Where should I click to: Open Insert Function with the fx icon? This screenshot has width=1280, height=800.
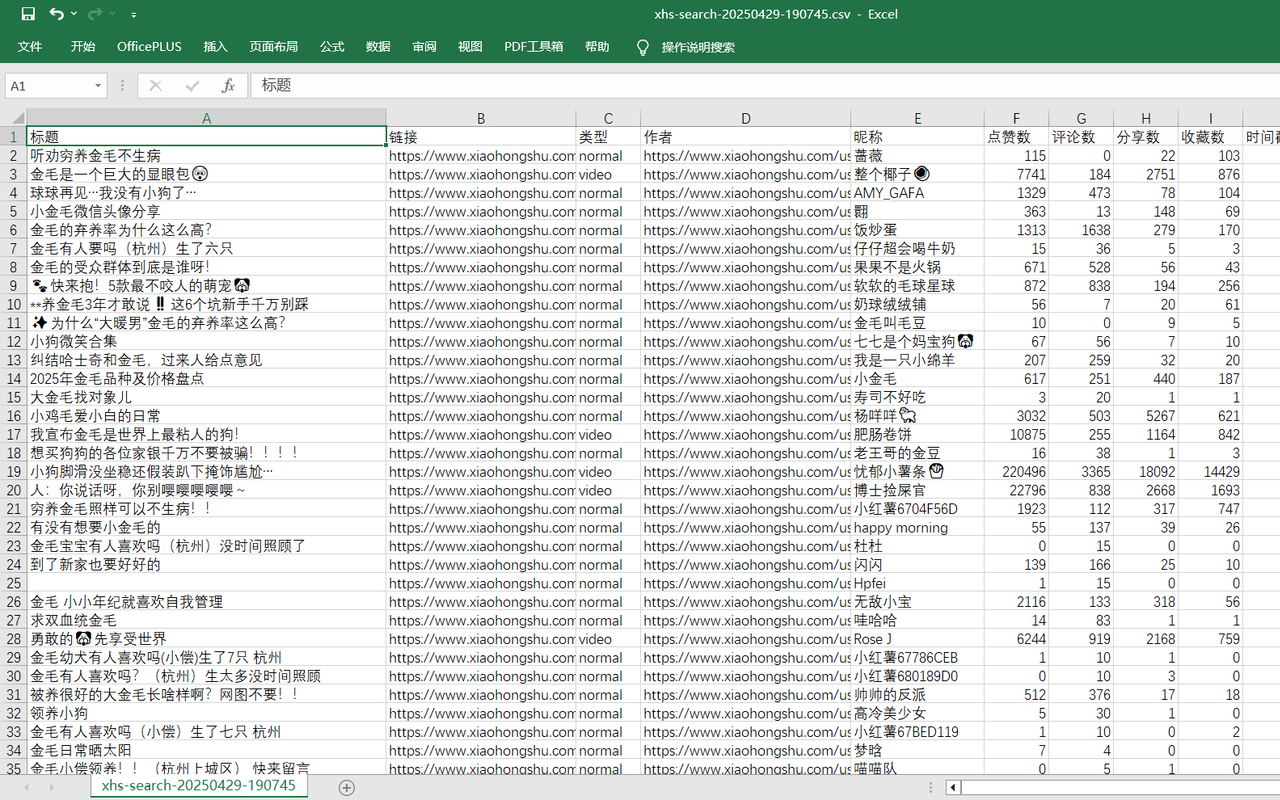pos(228,85)
